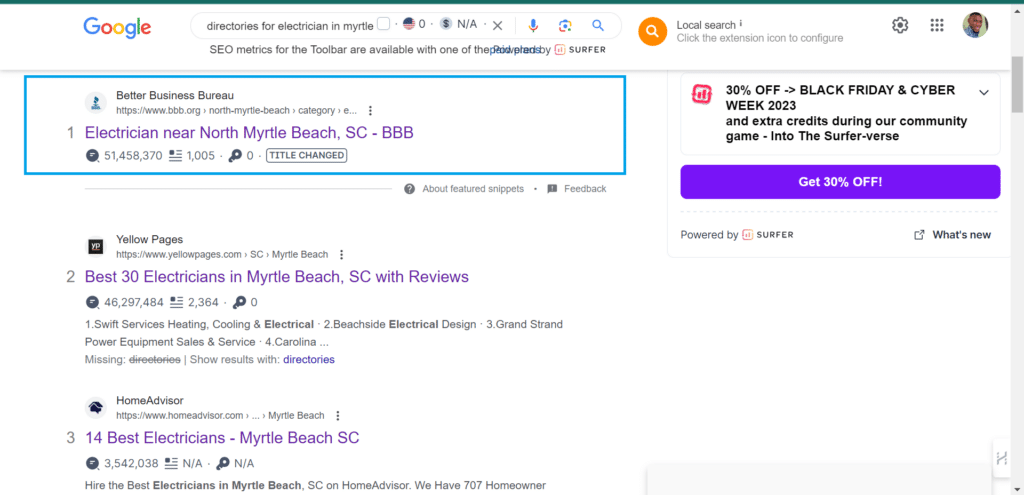The width and height of the screenshot is (1024, 495).
Task: Click the Yellow Pages favicon
Action: (x=95, y=247)
